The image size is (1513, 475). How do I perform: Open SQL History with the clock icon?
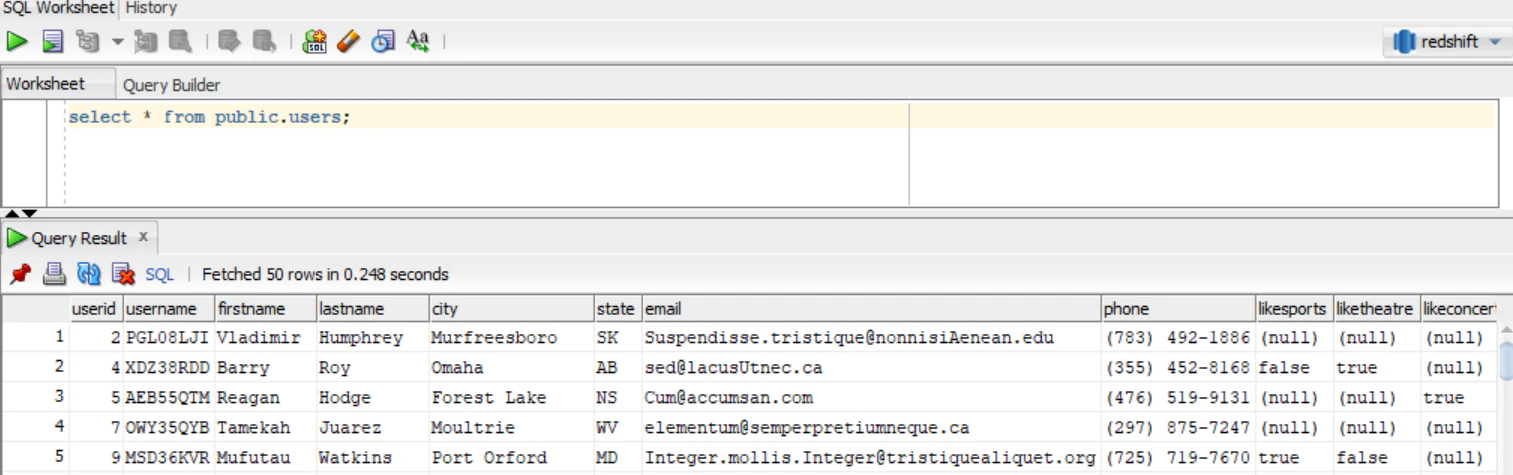coord(383,41)
